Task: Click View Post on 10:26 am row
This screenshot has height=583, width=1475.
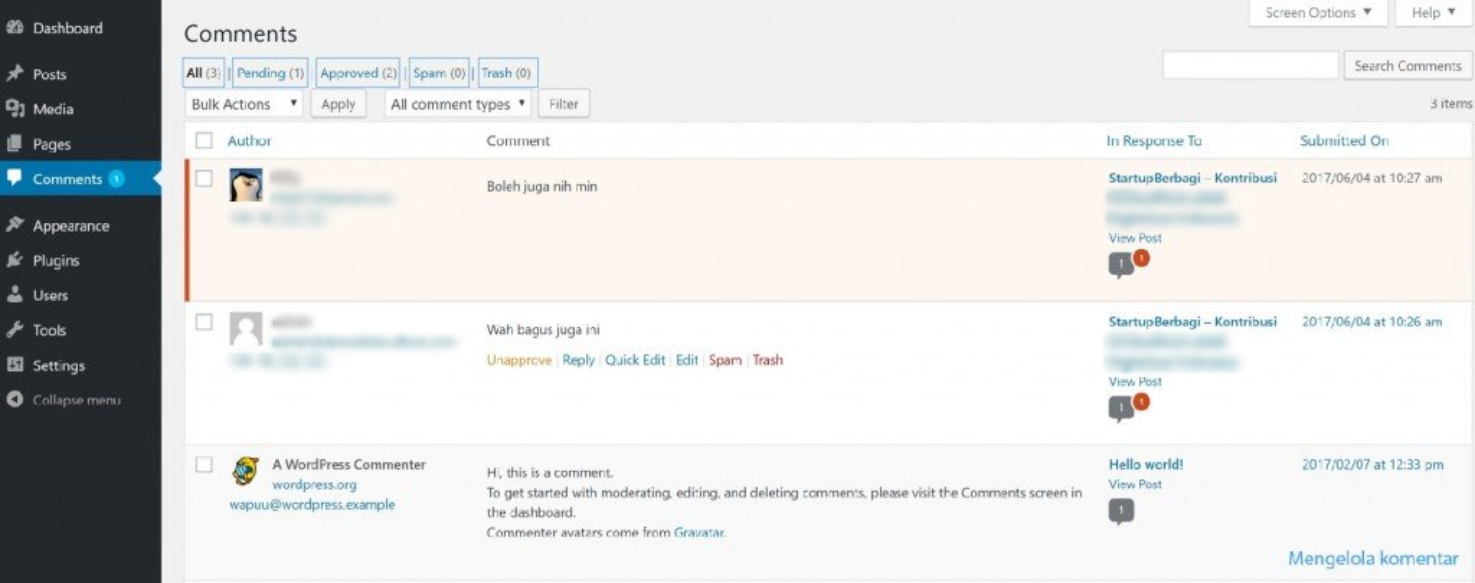Action: pos(1135,381)
